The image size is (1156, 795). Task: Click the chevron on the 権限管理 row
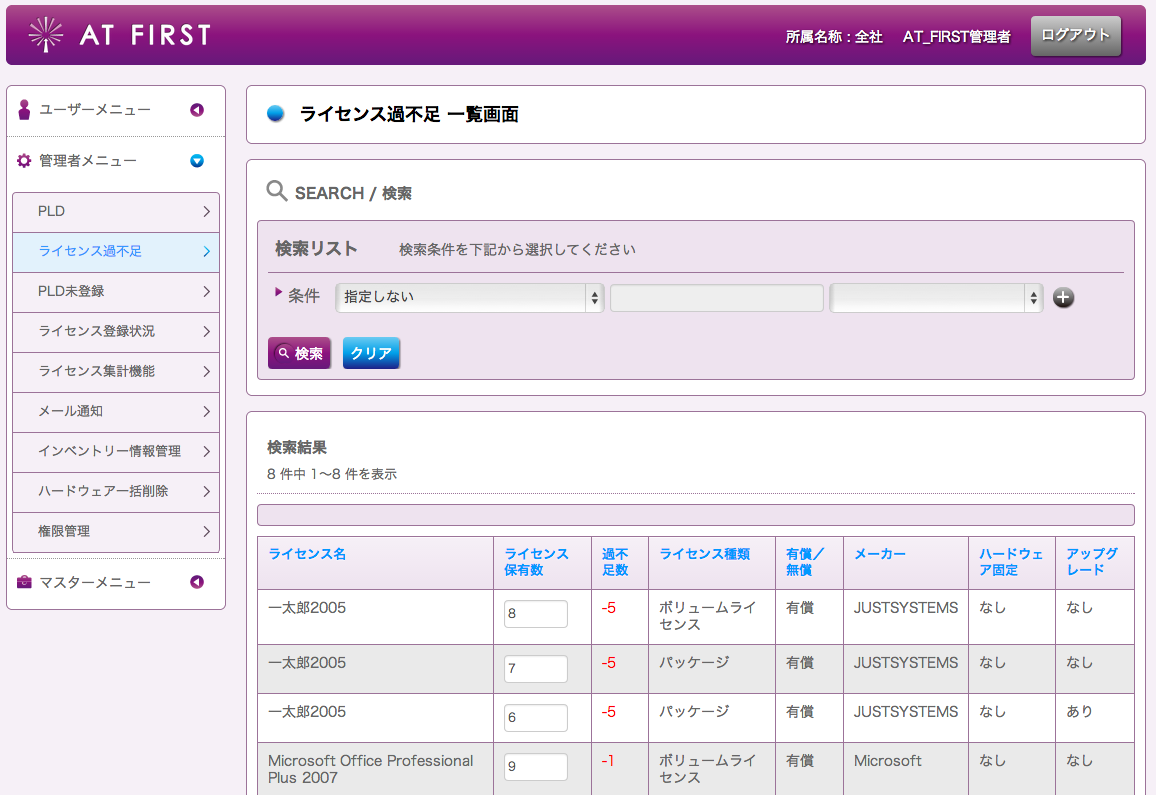pos(206,531)
